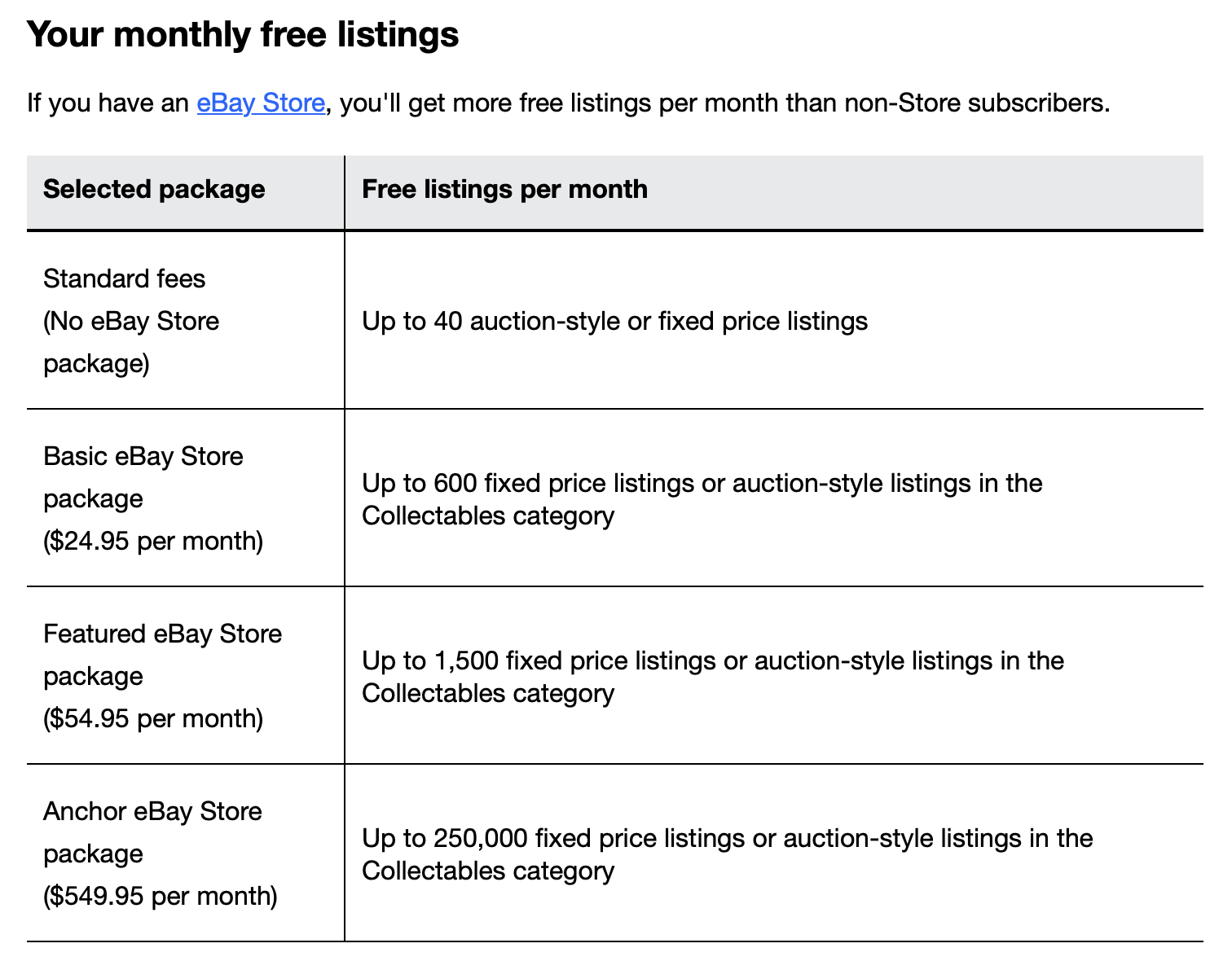
Task: Click the 'Up to 1,500 fixed price' cell
Action: 774,676
